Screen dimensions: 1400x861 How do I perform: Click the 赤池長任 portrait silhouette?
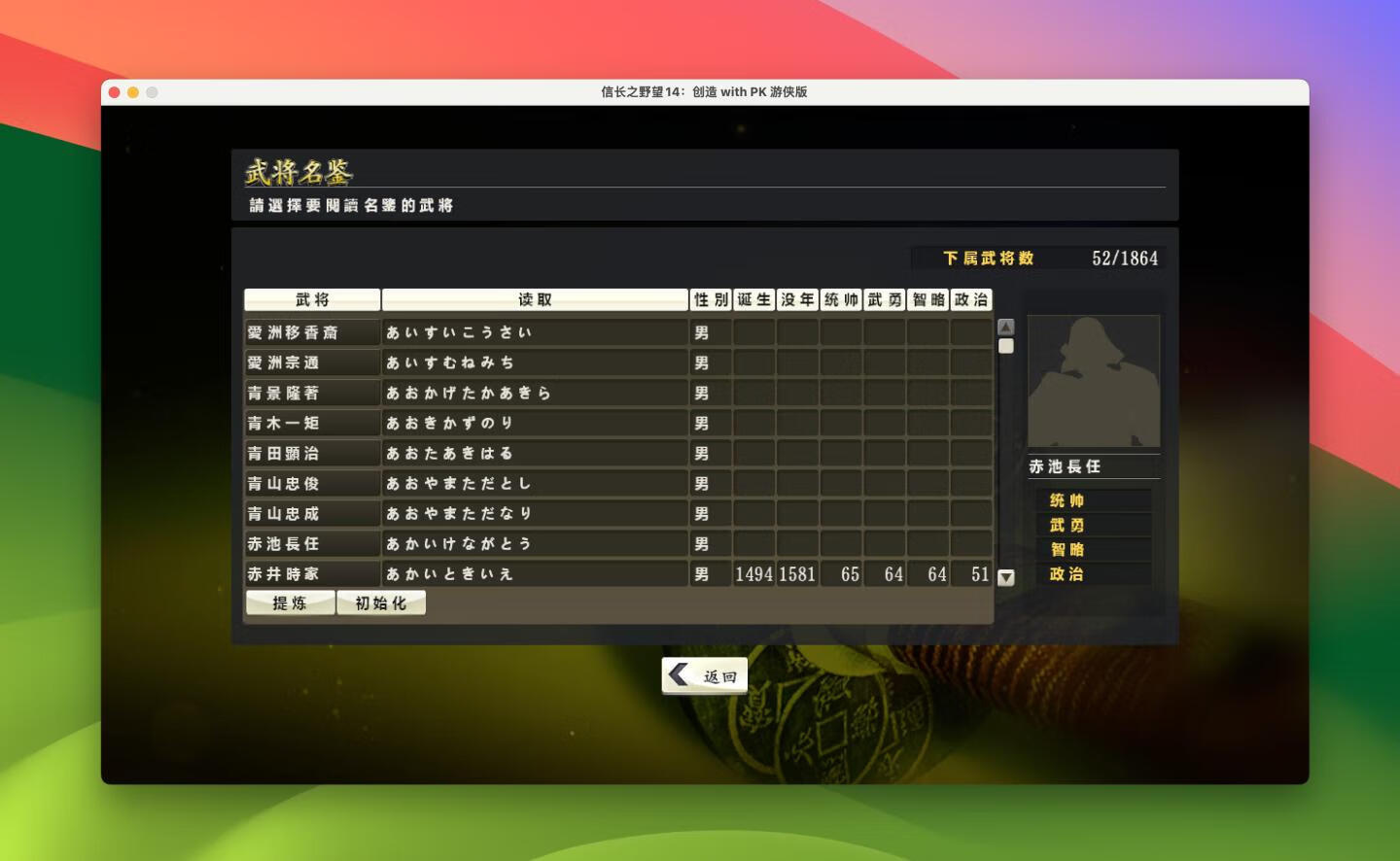(1093, 381)
